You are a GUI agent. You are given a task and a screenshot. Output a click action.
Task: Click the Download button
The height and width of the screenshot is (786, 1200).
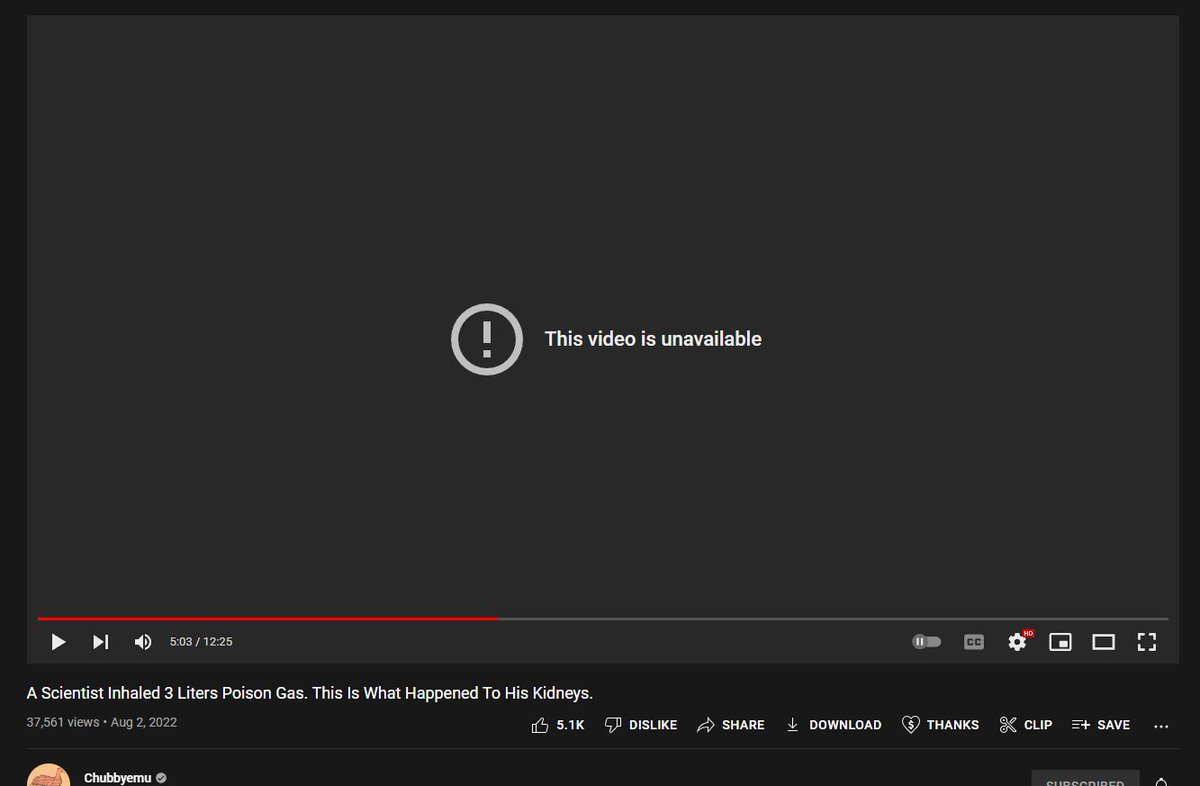(x=833, y=725)
